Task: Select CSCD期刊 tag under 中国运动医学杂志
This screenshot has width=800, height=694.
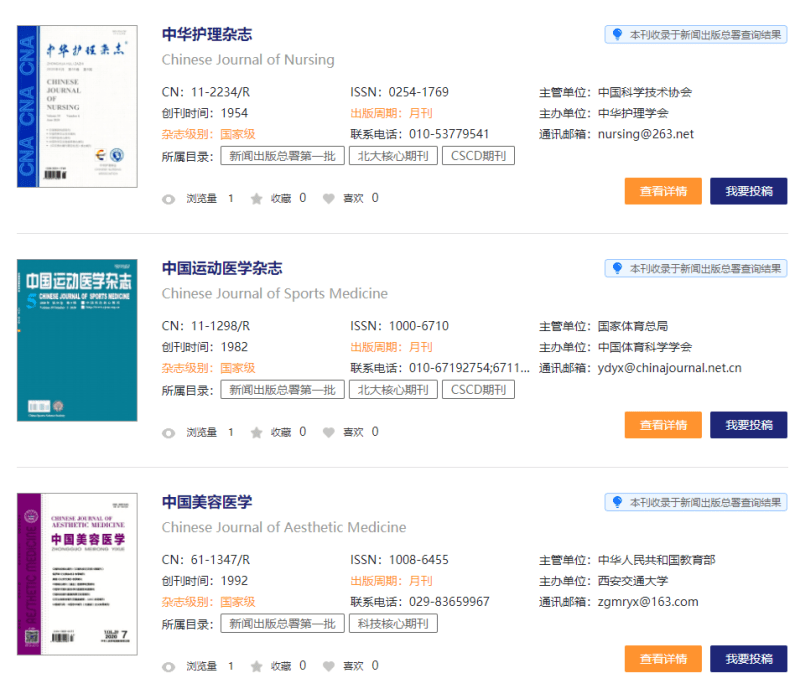Action: coord(478,389)
